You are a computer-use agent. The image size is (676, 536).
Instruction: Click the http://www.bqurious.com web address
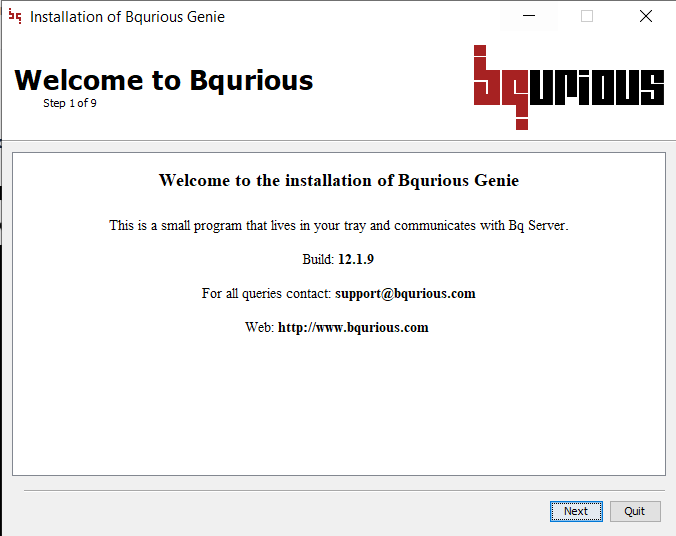[x=353, y=328]
